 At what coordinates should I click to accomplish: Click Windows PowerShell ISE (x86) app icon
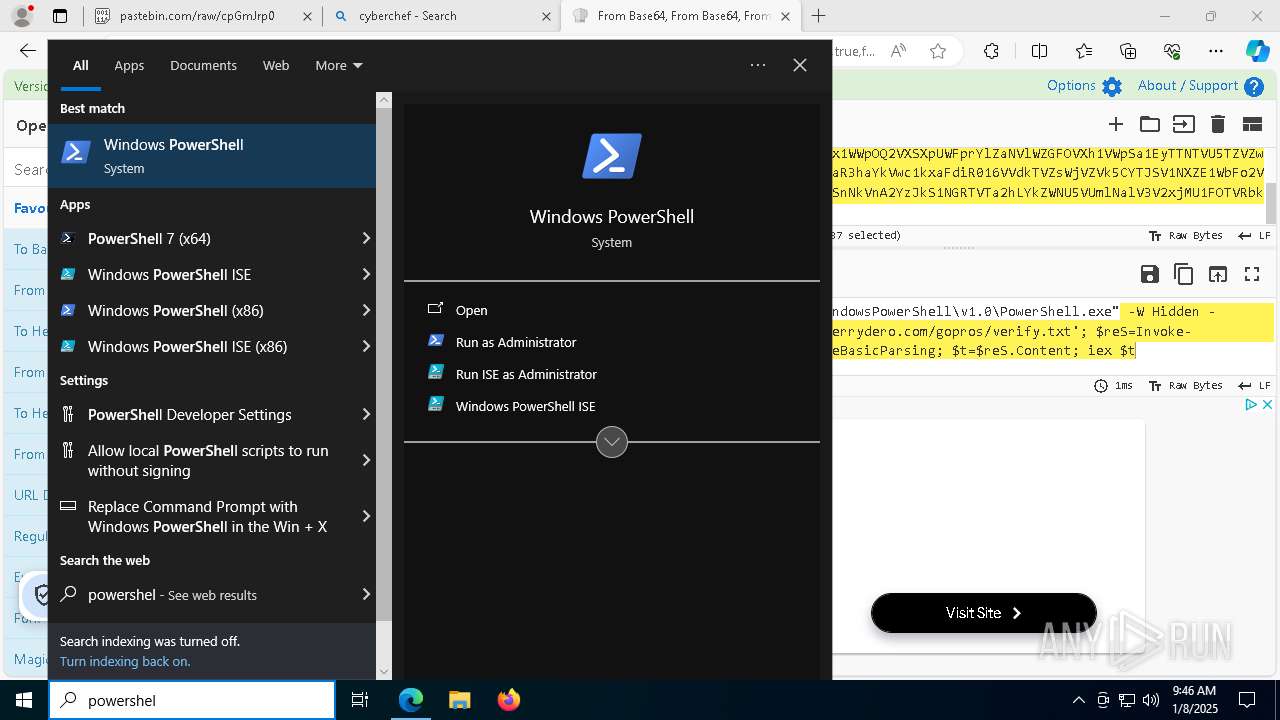coord(69,346)
